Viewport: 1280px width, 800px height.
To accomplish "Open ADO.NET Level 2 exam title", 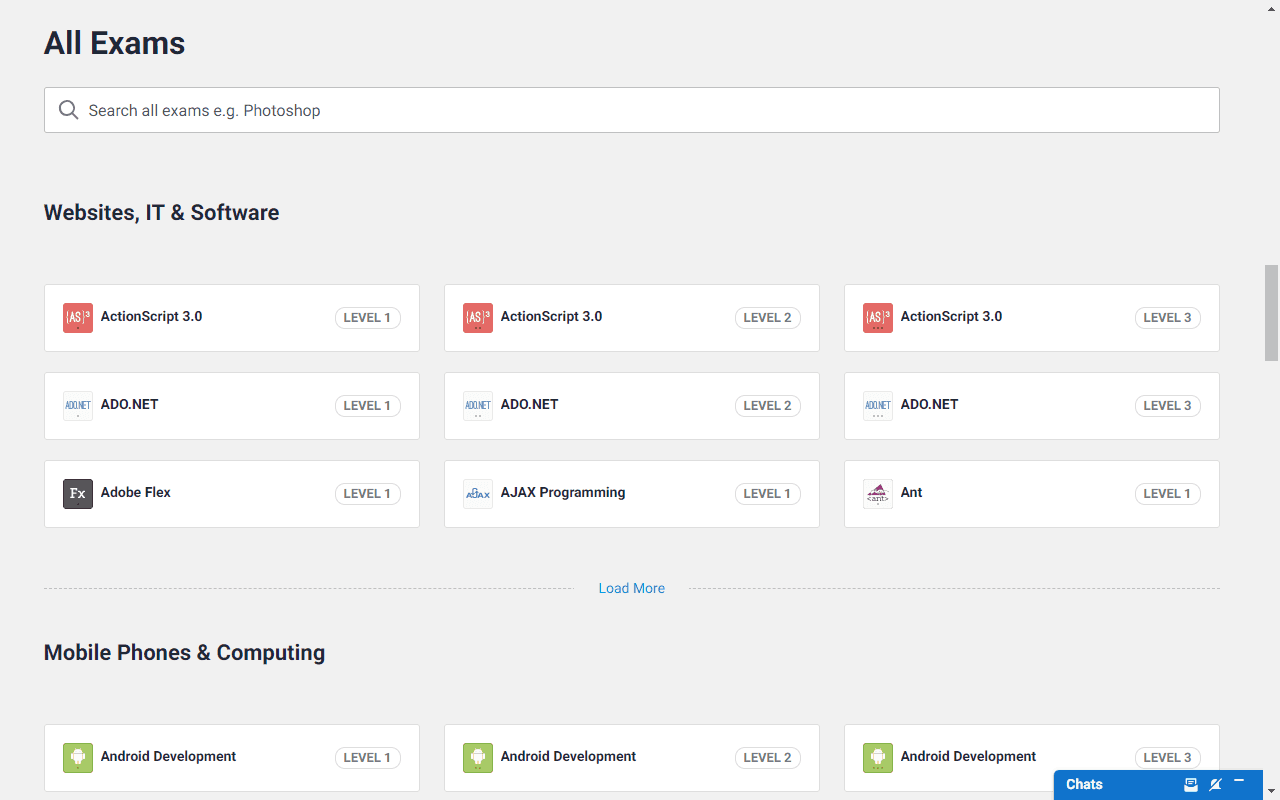I will (x=529, y=404).
